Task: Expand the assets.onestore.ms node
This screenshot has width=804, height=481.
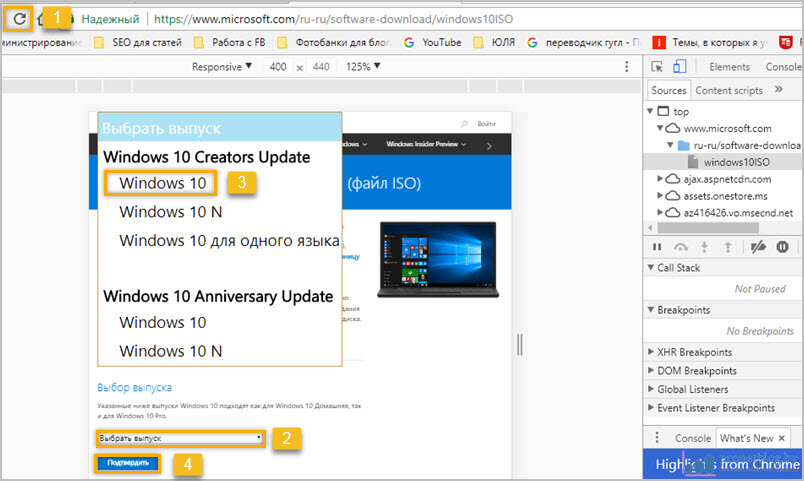Action: click(660, 195)
